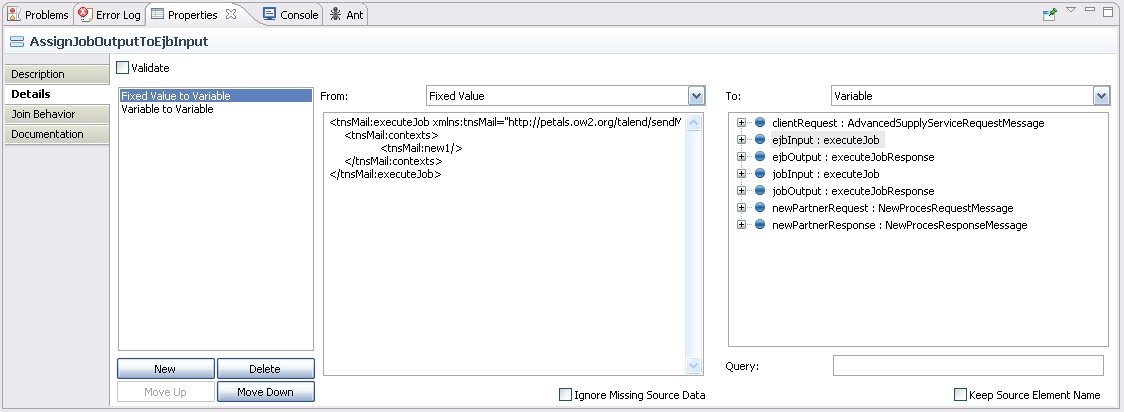Open the Documentation side tab
The image size is (1124, 412).
click(47, 134)
